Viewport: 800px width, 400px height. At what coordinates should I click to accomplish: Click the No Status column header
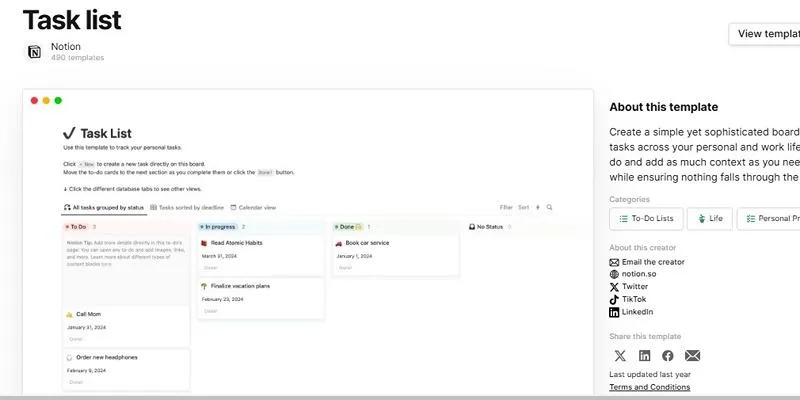tap(486, 227)
